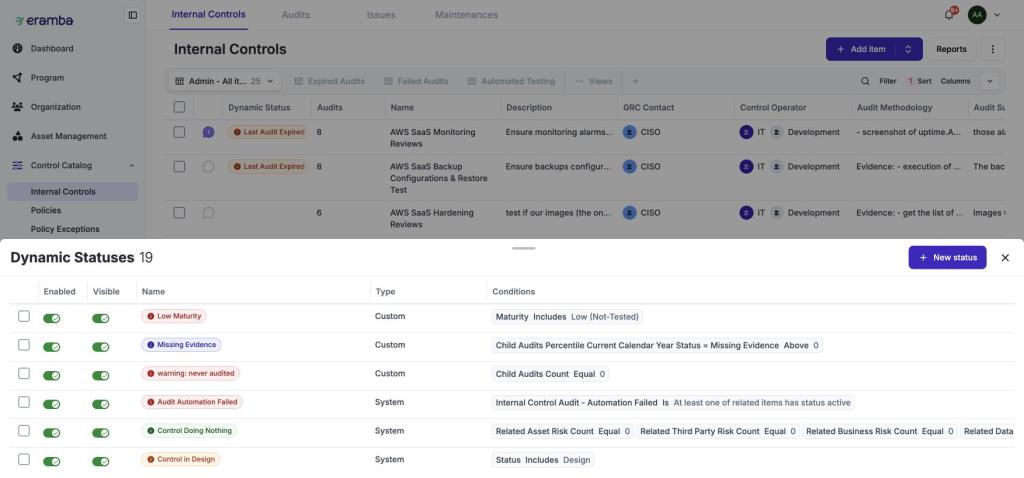Open the Control Catalog sidebar icon

pos(18,166)
